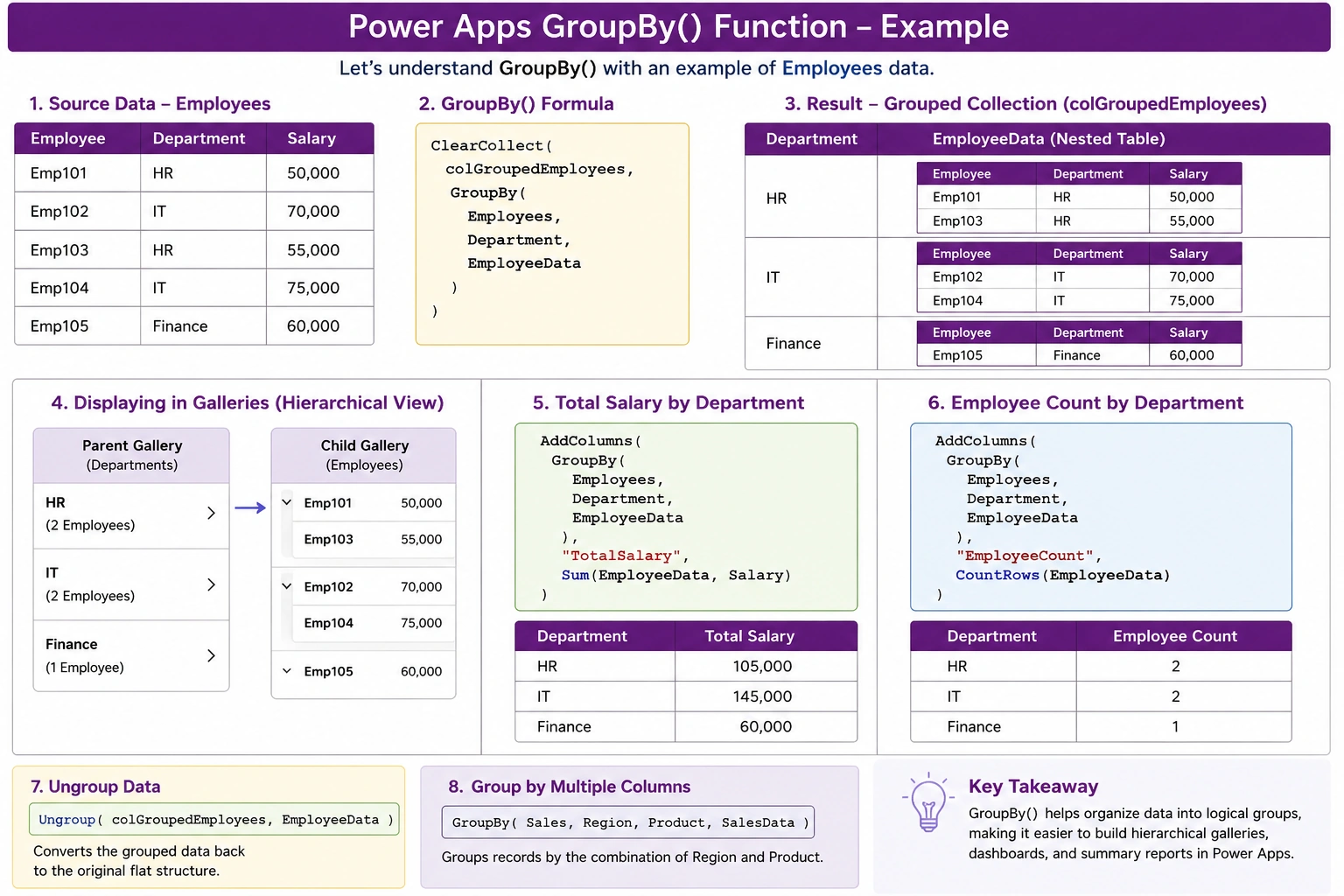
Task: Select the 145,000 value in the Total Salary table
Action: coord(762,696)
